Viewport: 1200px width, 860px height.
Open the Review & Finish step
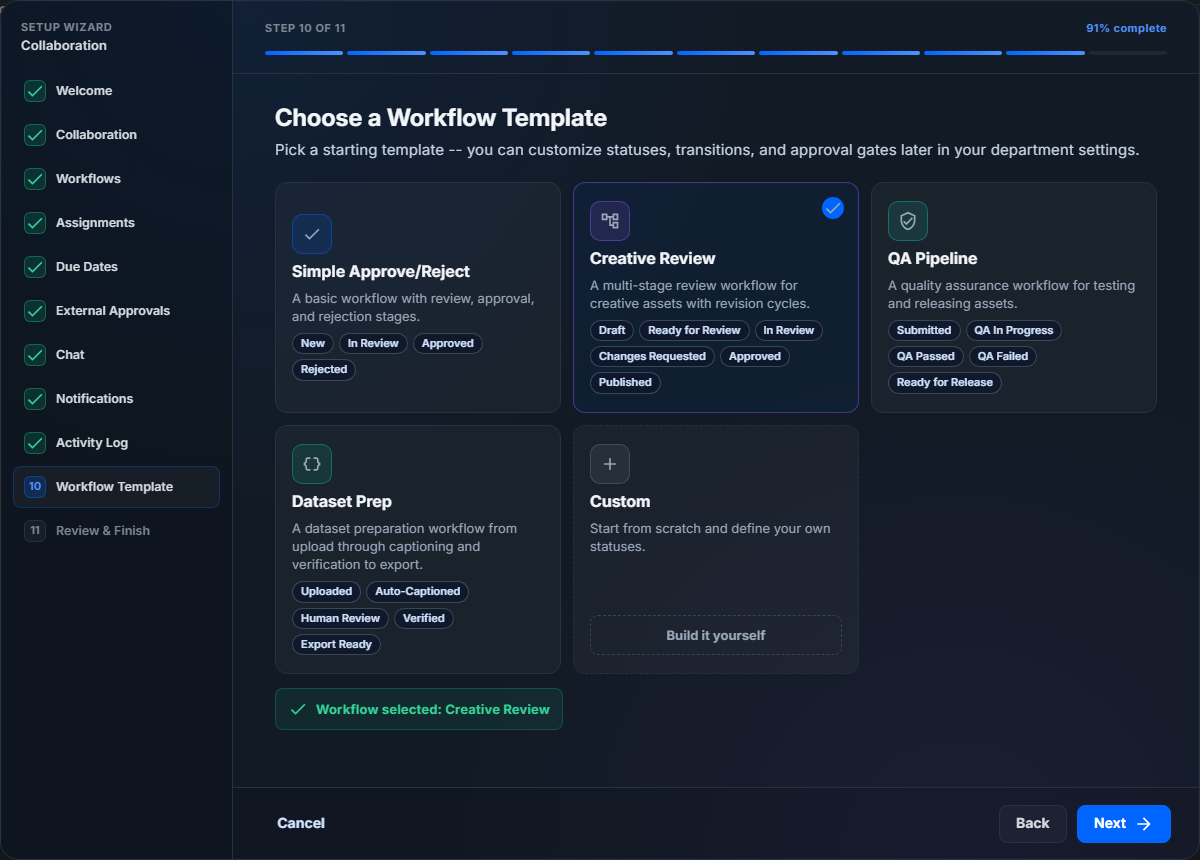(x=116, y=531)
